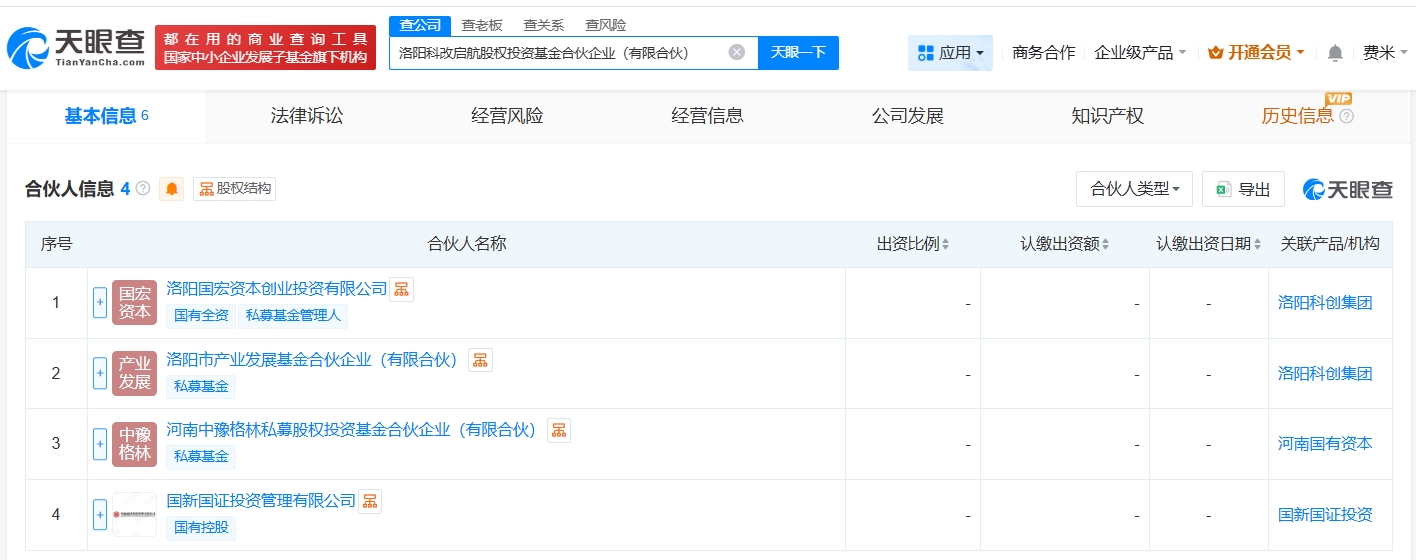
Task: Click the orange alert bell beside 合伙人信息
Action: tap(172, 189)
